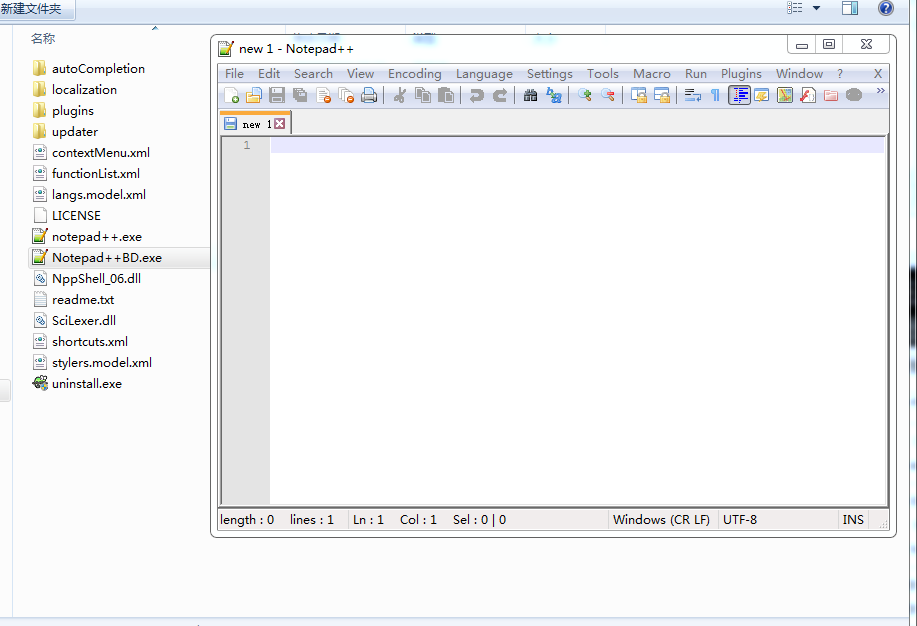Select NppShell_06.dll file
Image resolution: width=917 pixels, height=626 pixels.
coord(96,278)
